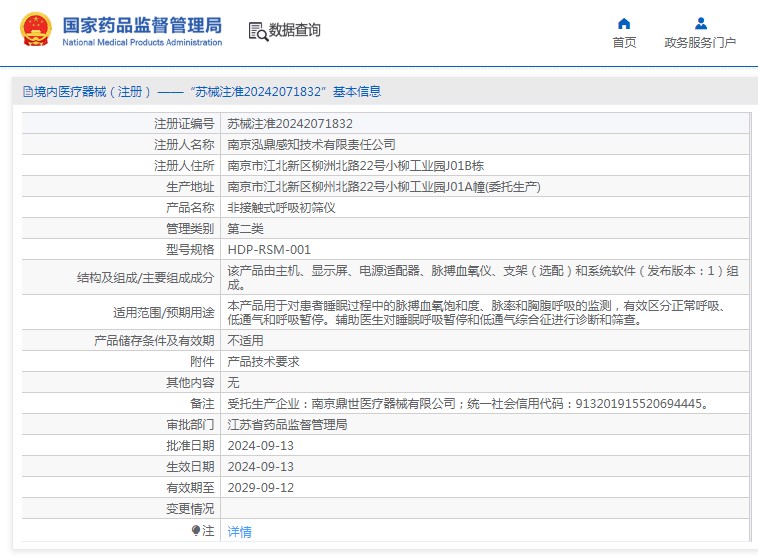The height and width of the screenshot is (559, 758).
Task: Click the national emblem logo
Action: (35, 29)
